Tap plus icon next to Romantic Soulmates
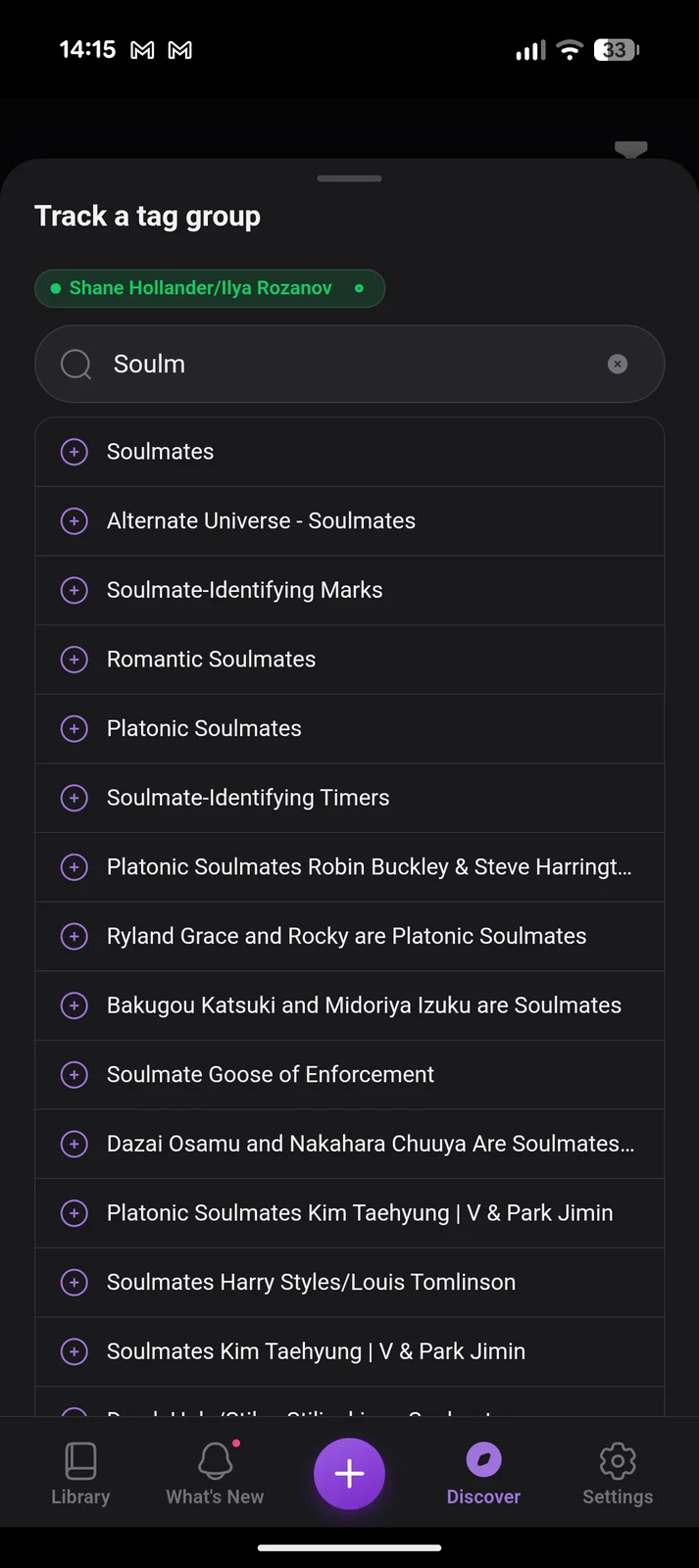699x1568 pixels. click(x=75, y=660)
